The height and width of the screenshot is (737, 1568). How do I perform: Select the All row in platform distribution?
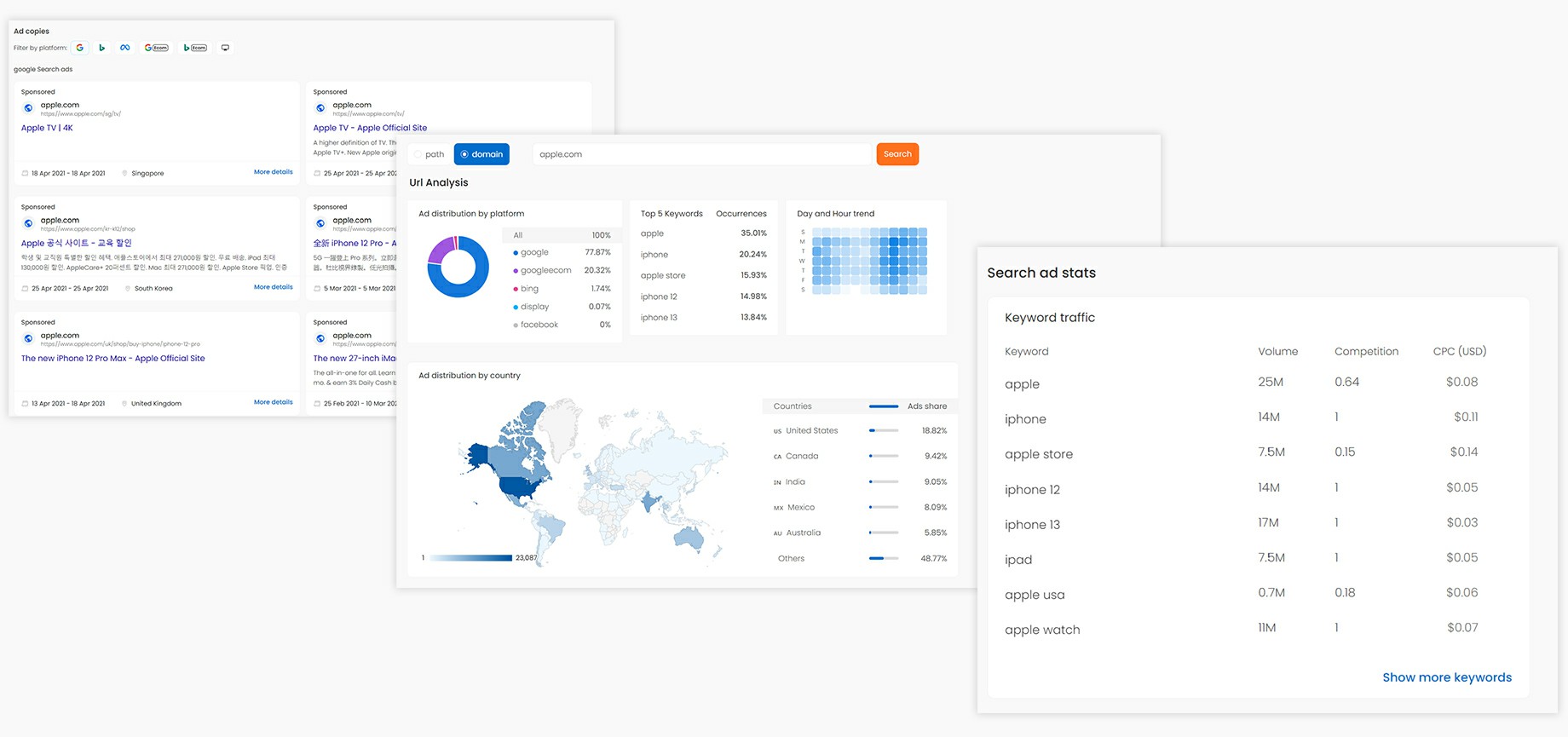coord(561,235)
